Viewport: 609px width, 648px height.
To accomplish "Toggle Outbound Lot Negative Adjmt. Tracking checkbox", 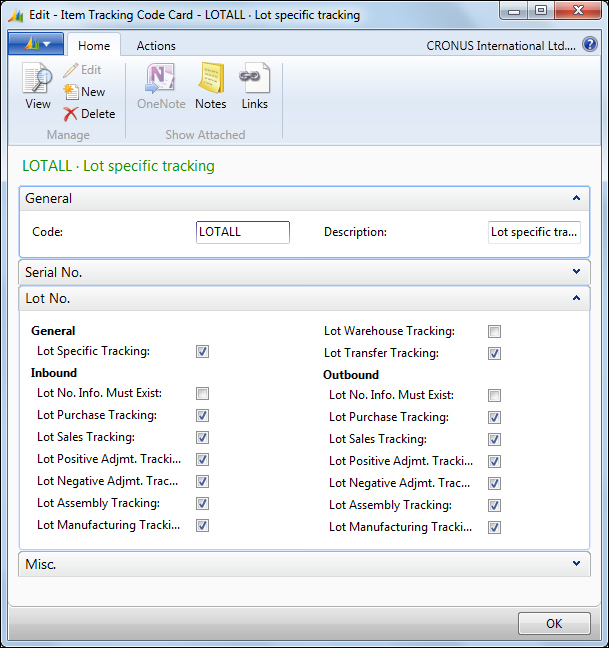I will pyautogui.click(x=495, y=484).
